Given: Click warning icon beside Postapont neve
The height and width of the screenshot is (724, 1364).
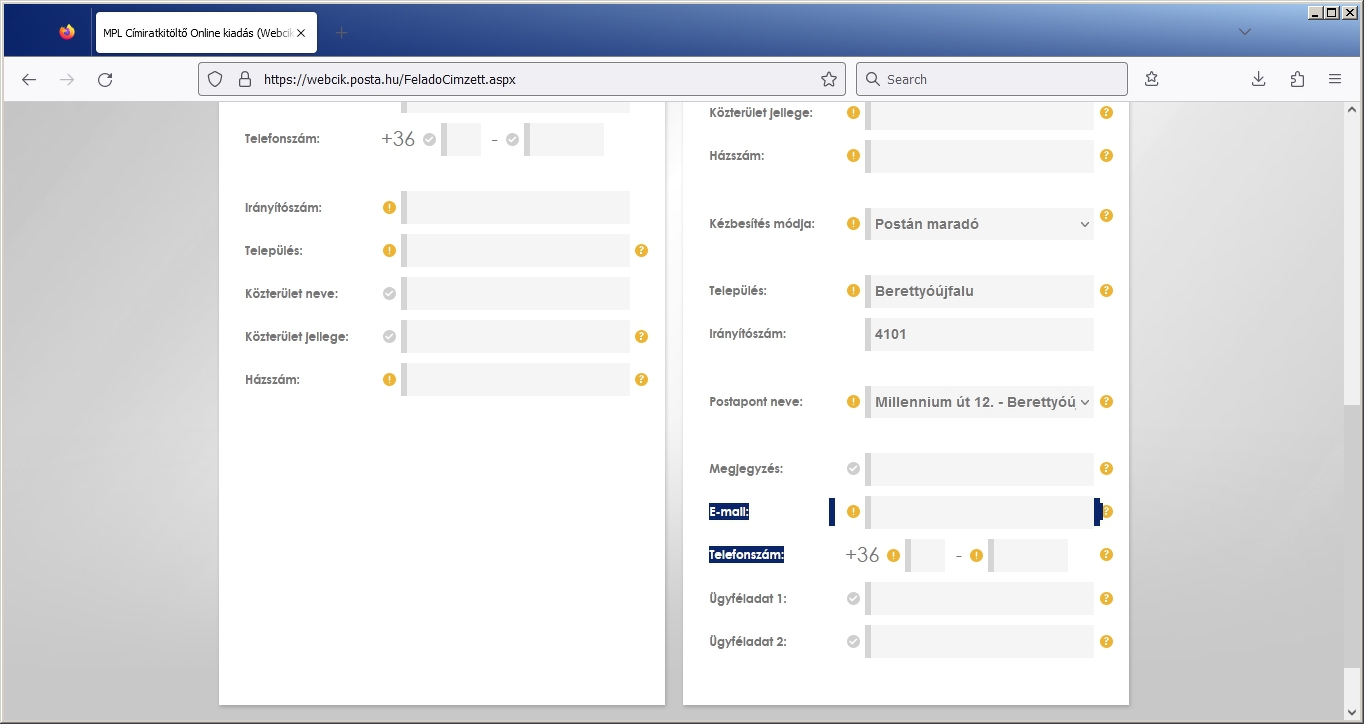Looking at the screenshot, I should coord(853,402).
